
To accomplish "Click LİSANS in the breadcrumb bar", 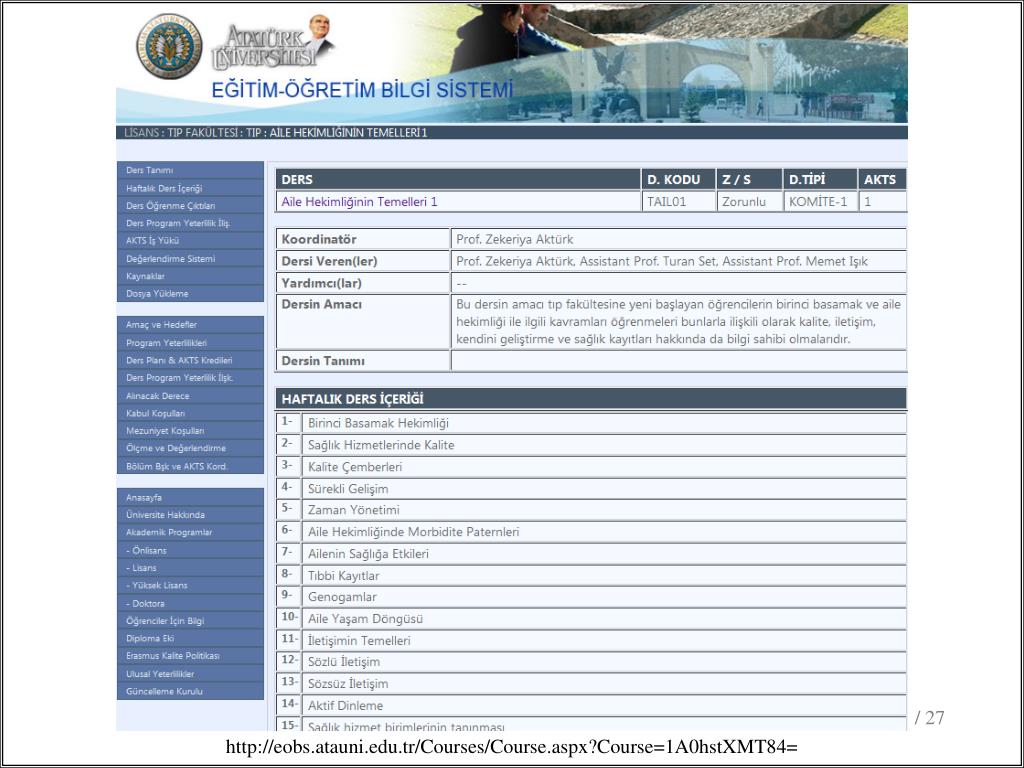I will [x=140, y=133].
